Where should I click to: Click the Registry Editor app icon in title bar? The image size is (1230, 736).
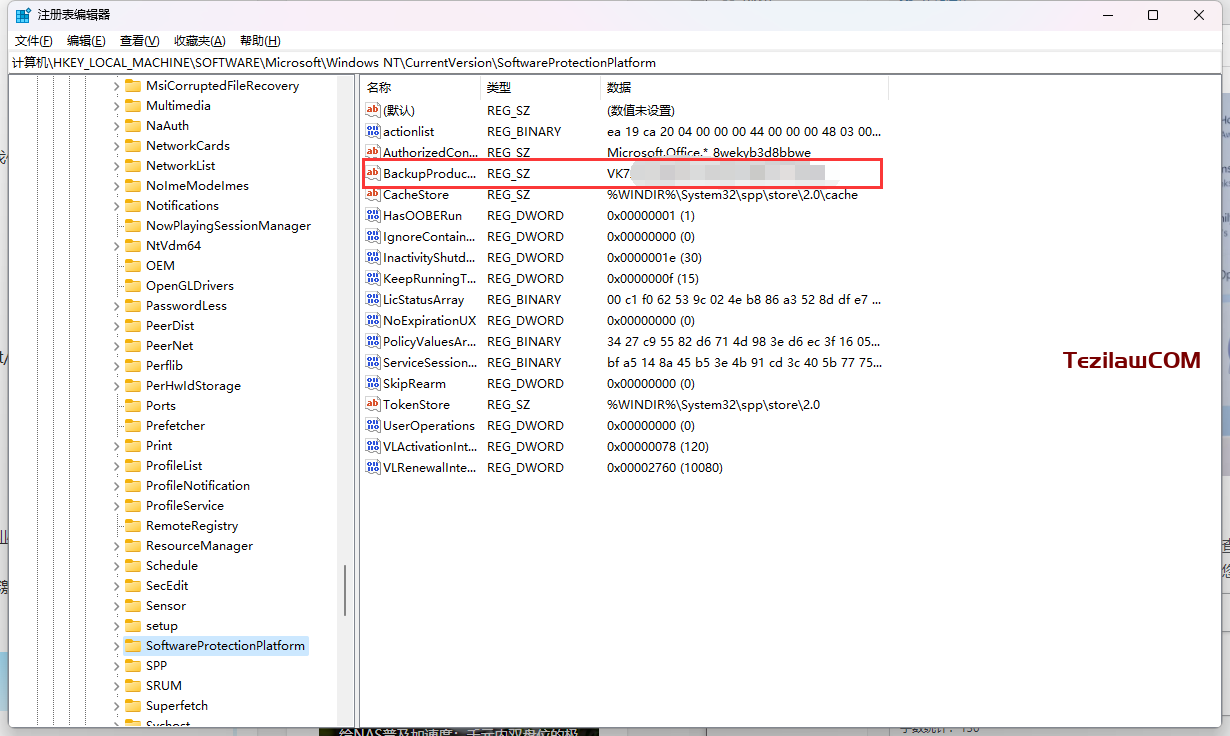(x=22, y=15)
